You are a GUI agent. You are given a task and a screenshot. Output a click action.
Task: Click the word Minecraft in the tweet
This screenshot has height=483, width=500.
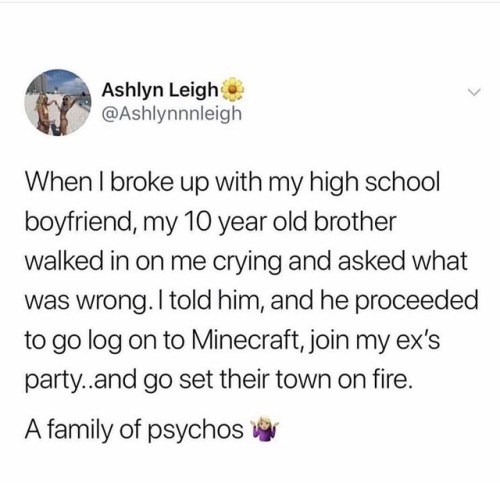click(x=245, y=339)
